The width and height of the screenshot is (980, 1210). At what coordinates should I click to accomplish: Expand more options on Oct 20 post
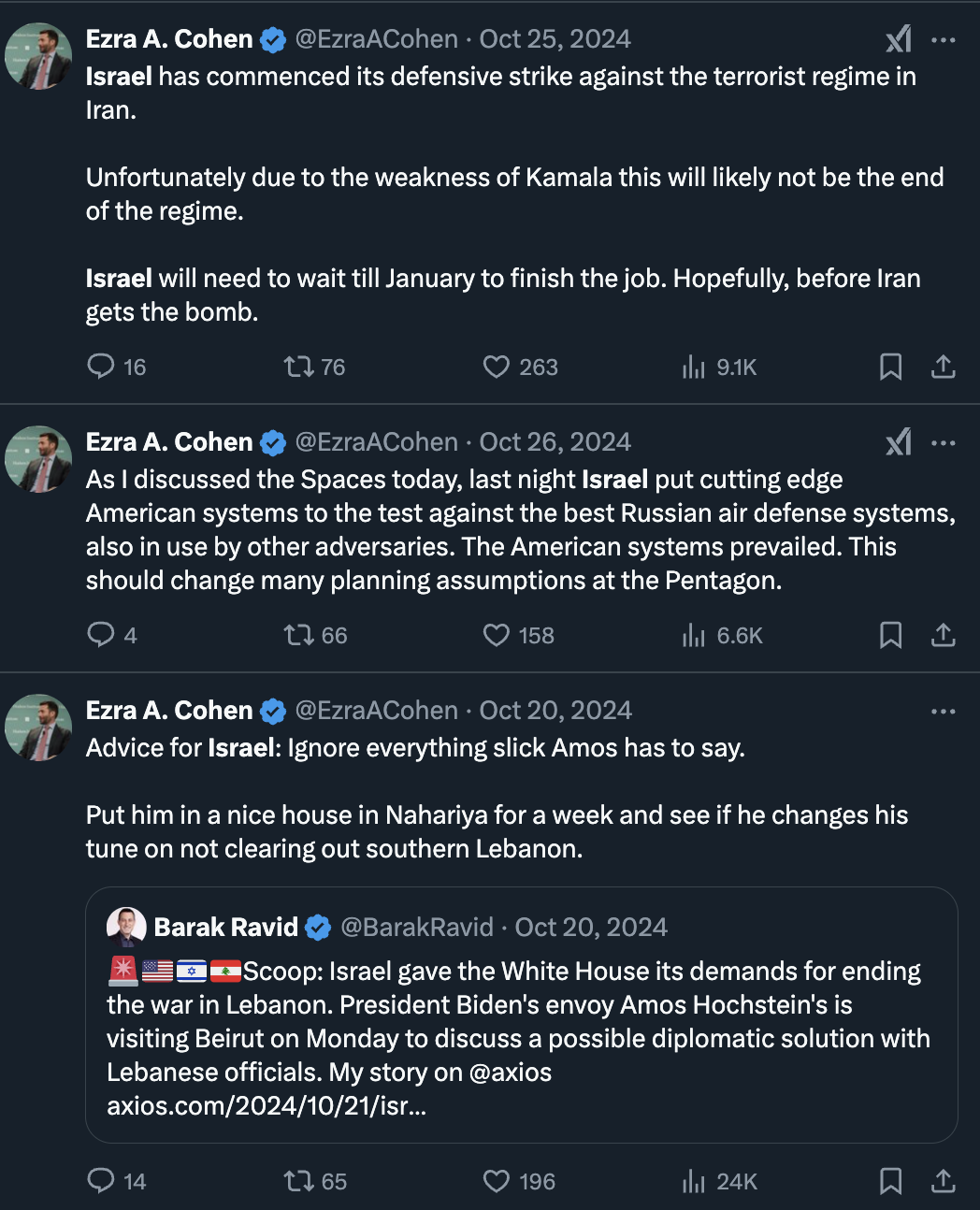pos(944,712)
